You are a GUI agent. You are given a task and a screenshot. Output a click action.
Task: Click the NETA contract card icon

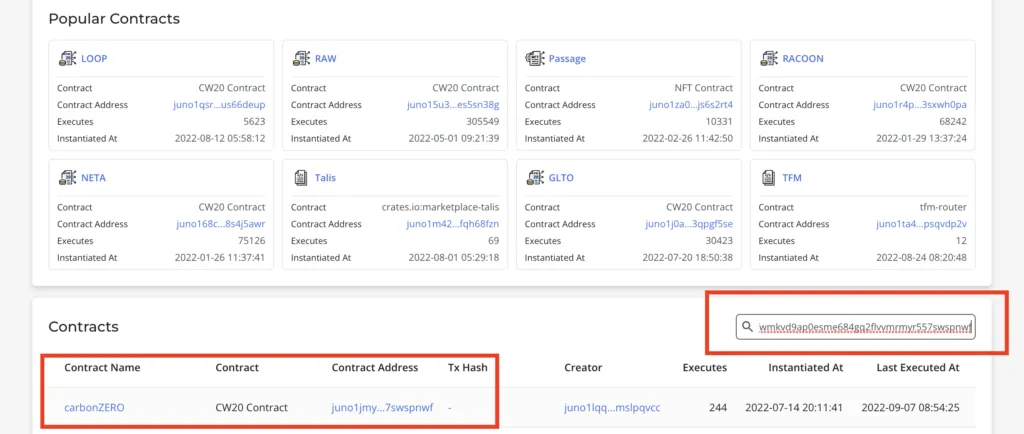67,178
